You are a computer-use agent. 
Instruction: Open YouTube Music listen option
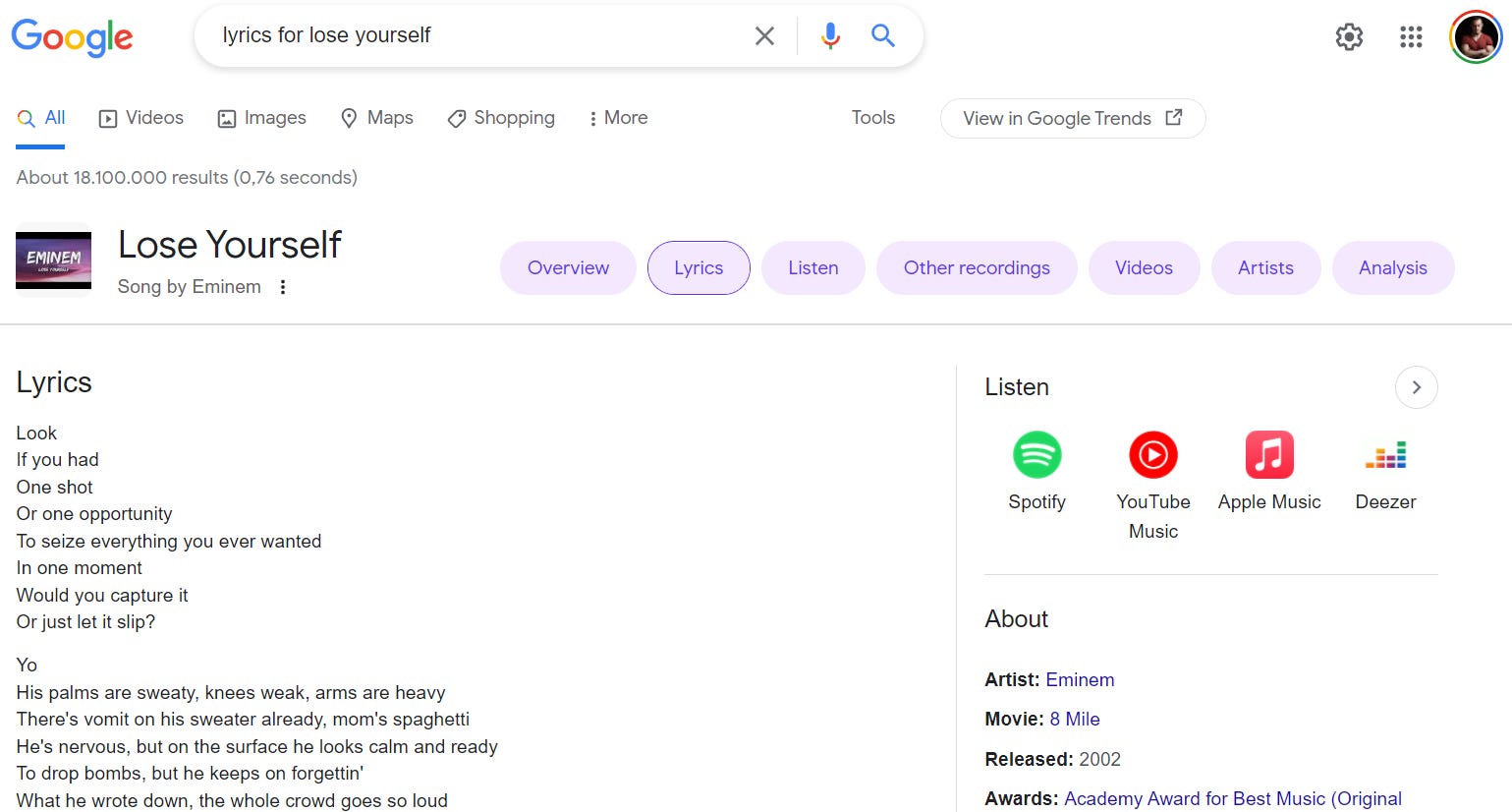1153,487
